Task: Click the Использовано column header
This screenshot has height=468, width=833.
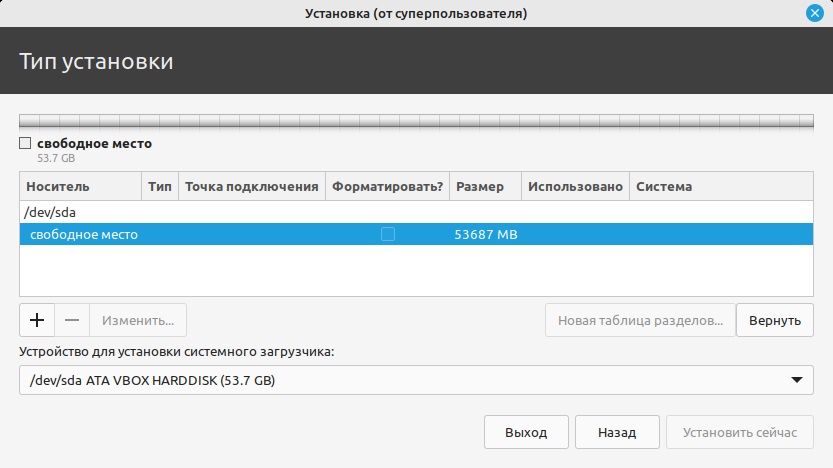Action: click(x=575, y=186)
